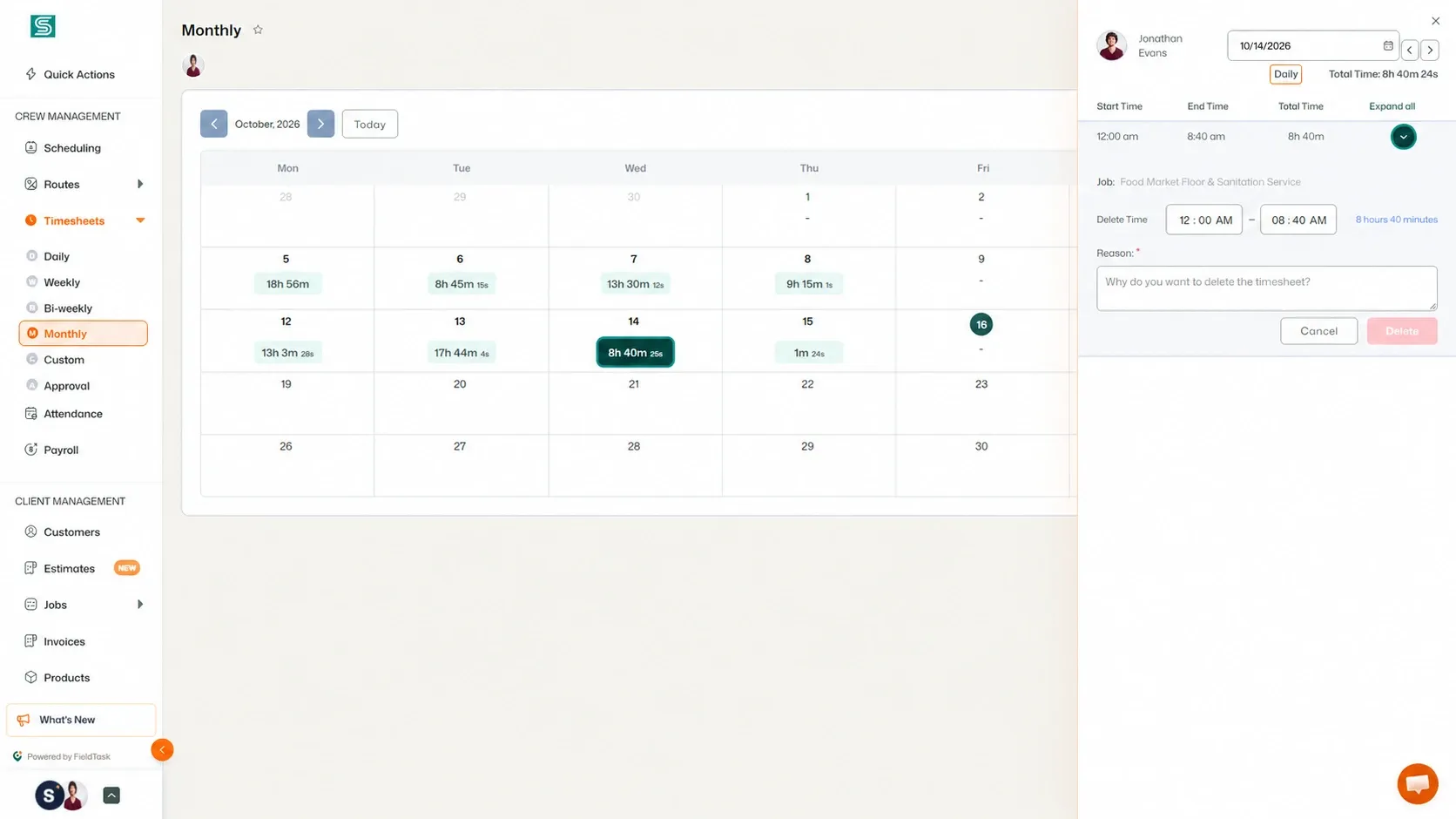Click the Daily tag in the panel
Image resolution: width=1456 pixels, height=819 pixels.
(x=1285, y=74)
